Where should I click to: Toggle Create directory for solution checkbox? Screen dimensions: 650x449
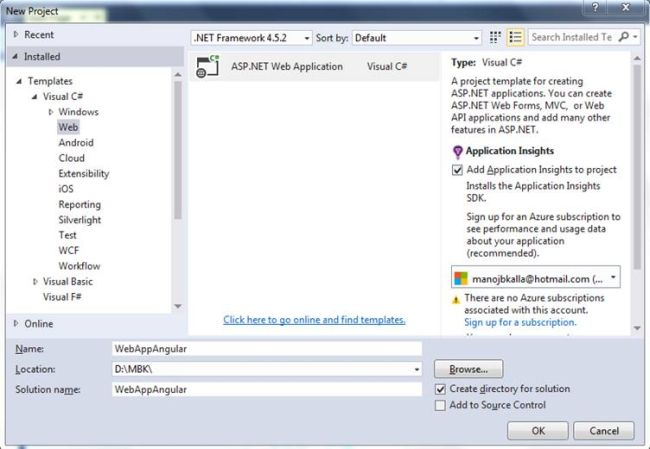440,389
